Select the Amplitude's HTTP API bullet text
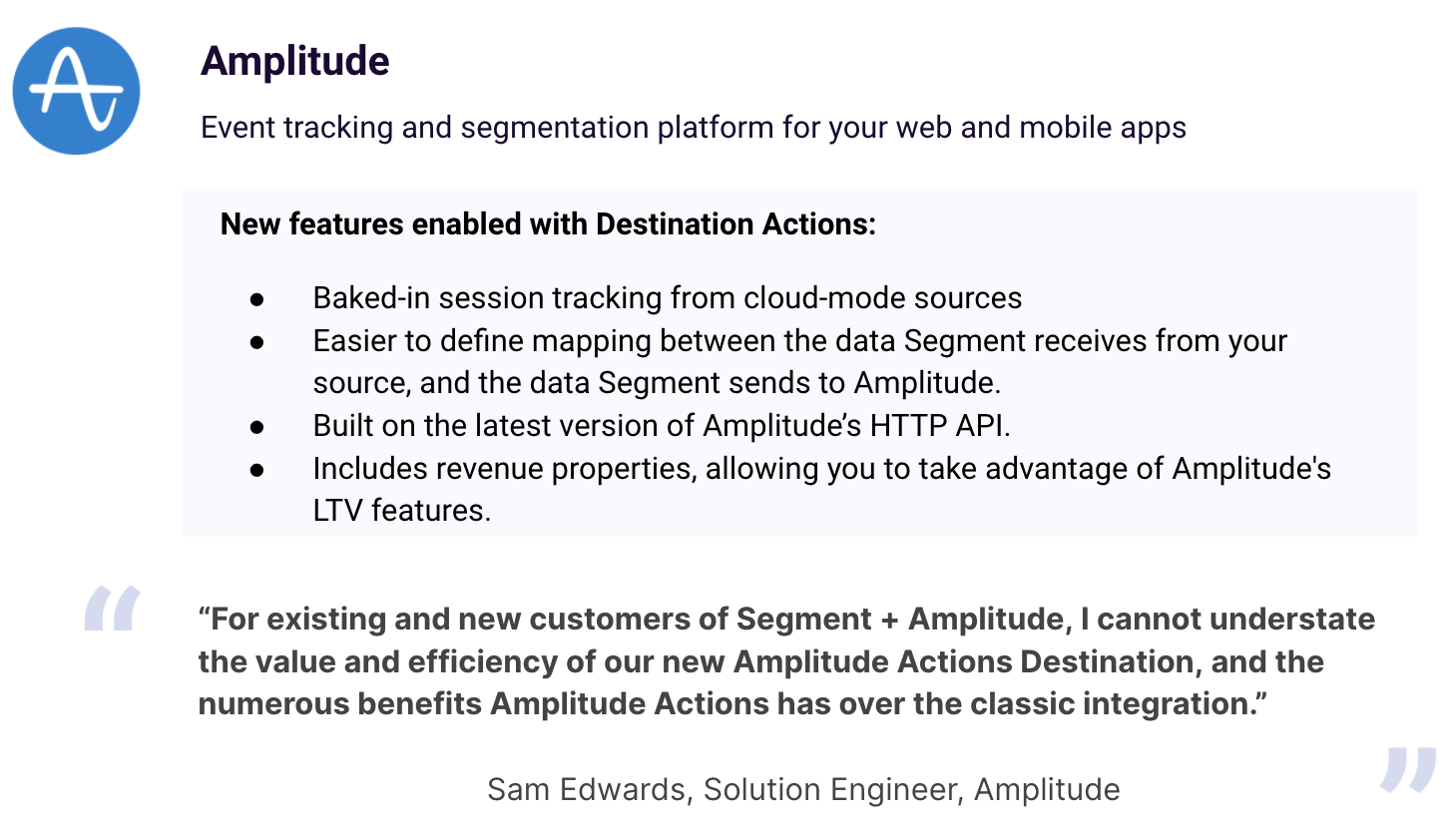 [x=662, y=426]
